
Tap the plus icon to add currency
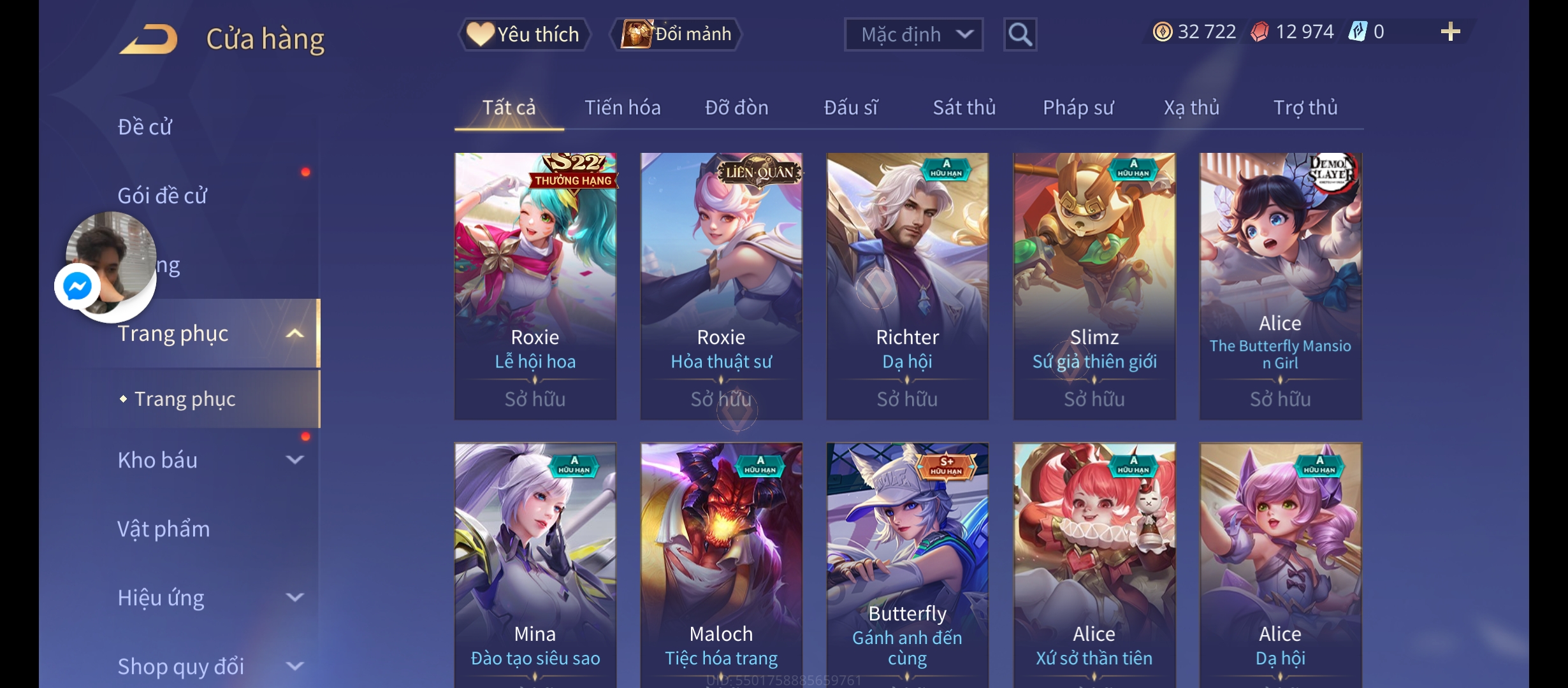pyautogui.click(x=1450, y=32)
